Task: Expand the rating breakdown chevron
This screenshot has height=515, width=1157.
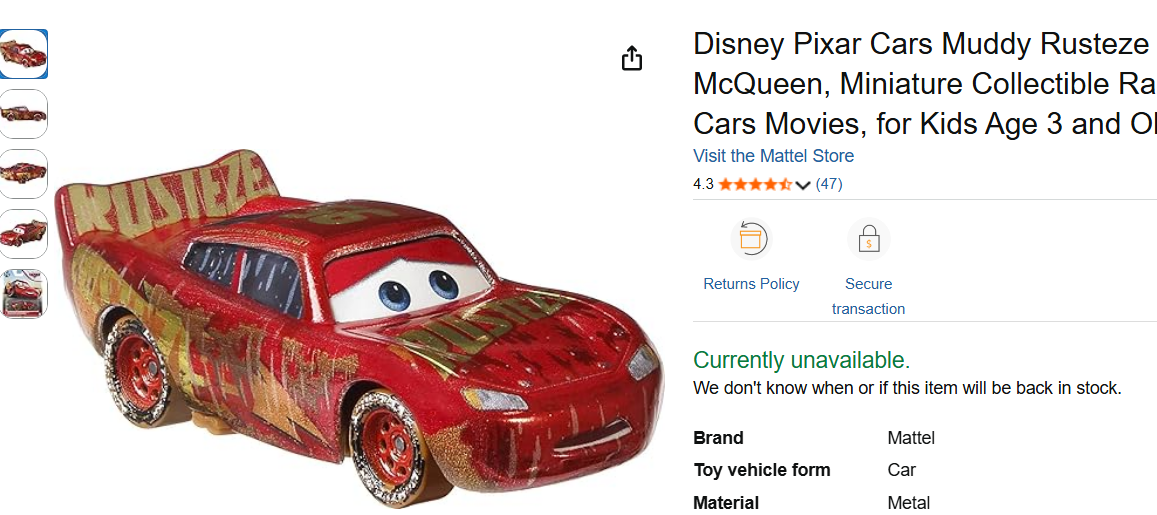Action: click(802, 185)
